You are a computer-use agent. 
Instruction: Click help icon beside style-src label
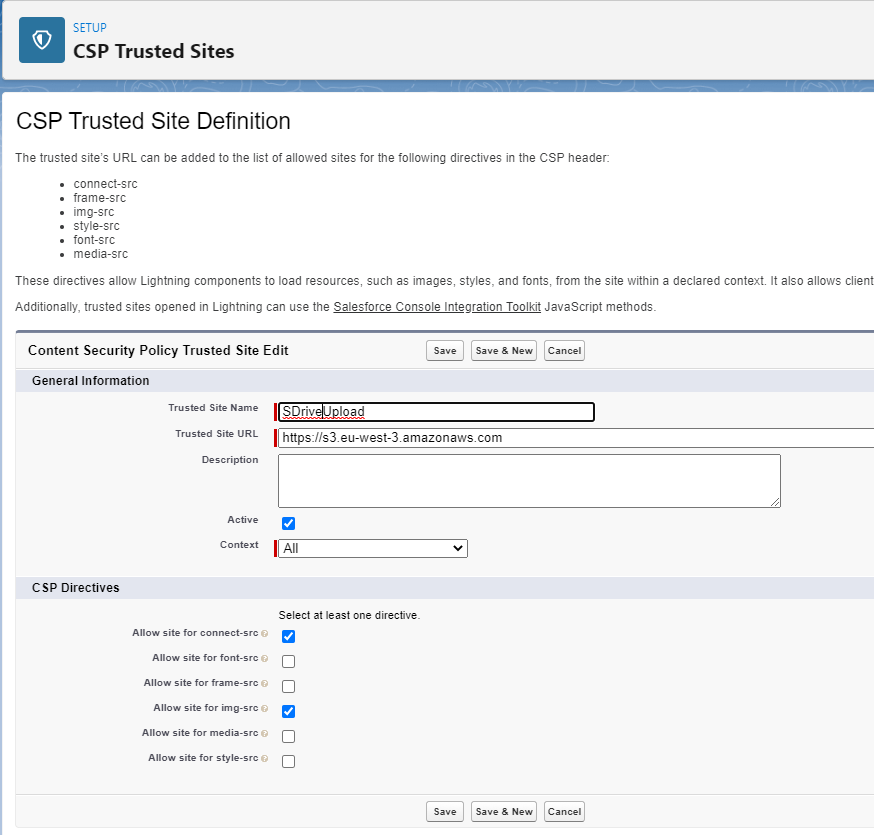(264, 759)
